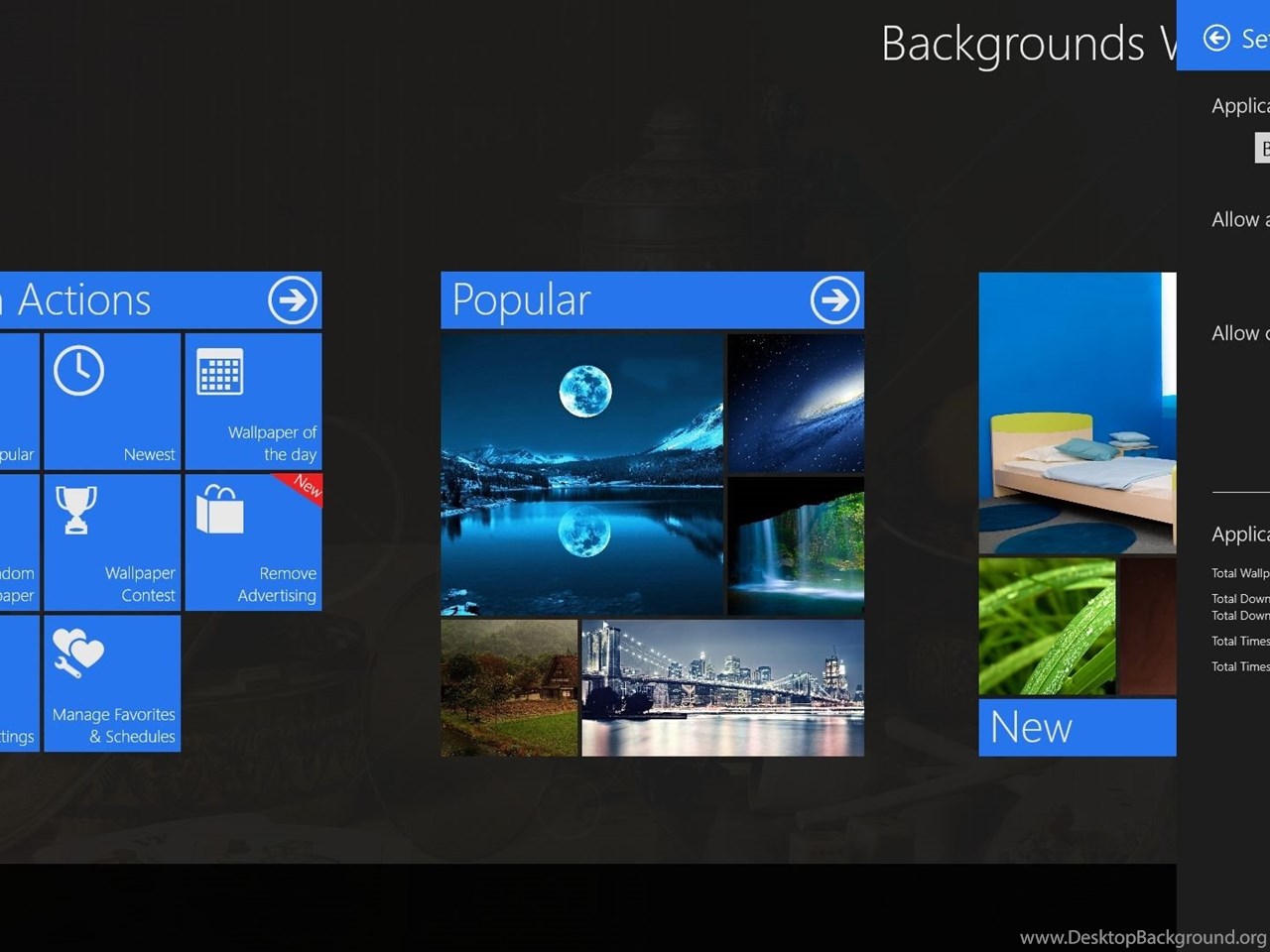1270x952 pixels.
Task: Open the partially visible Settings tile
Action: [x=19, y=683]
